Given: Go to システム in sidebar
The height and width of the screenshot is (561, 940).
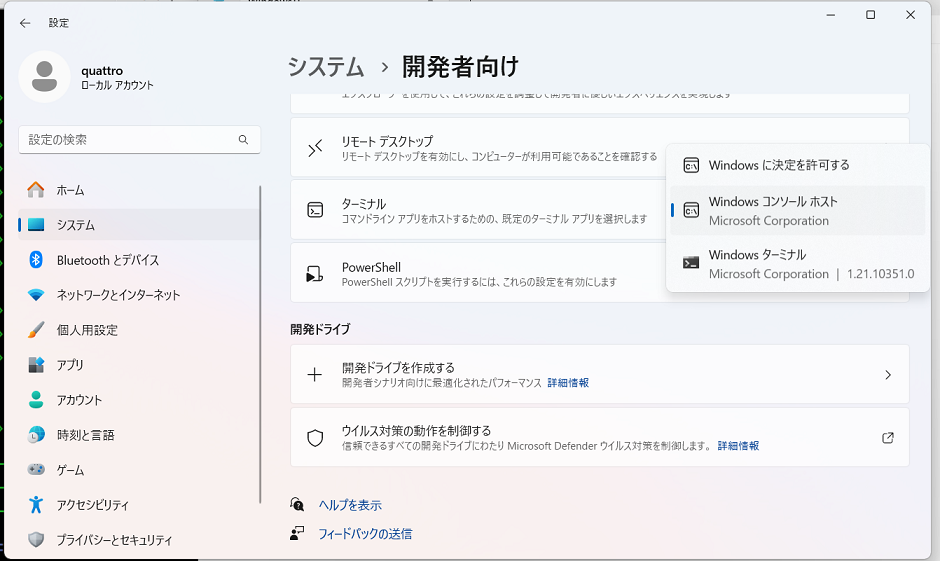Looking at the screenshot, I should 76,225.
